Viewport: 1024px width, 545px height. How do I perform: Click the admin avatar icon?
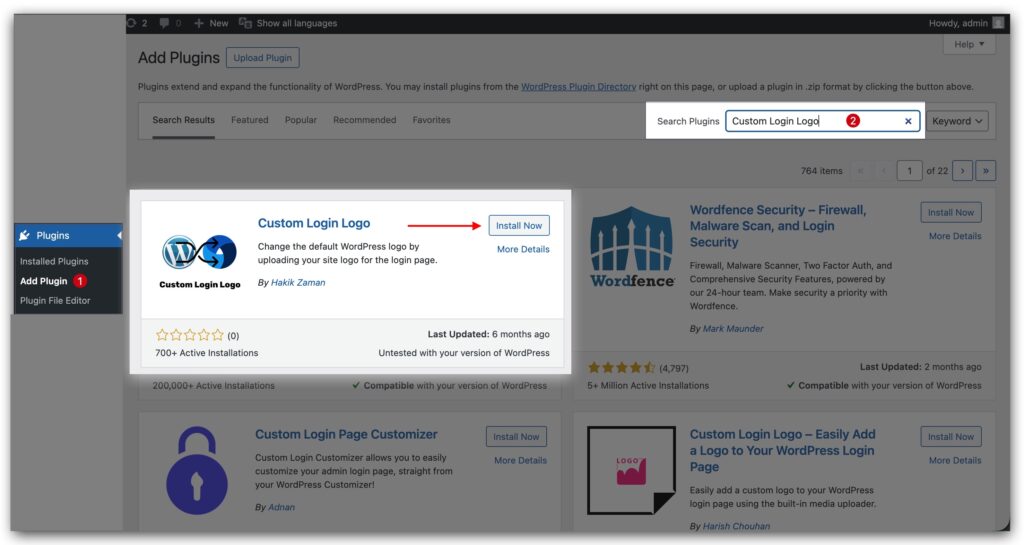click(998, 23)
